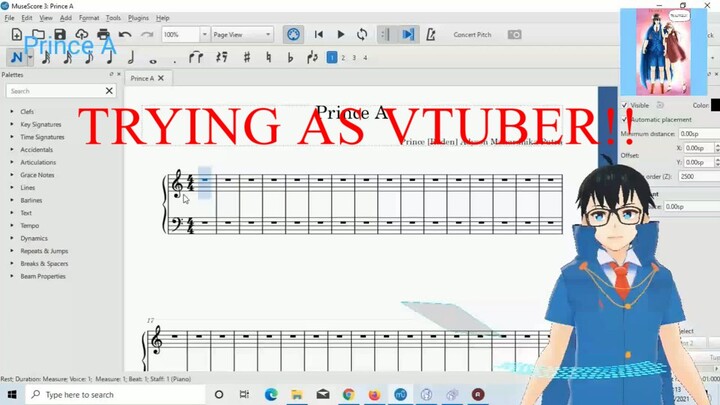
Task: Save the score with floppy icon
Action: click(x=60, y=34)
